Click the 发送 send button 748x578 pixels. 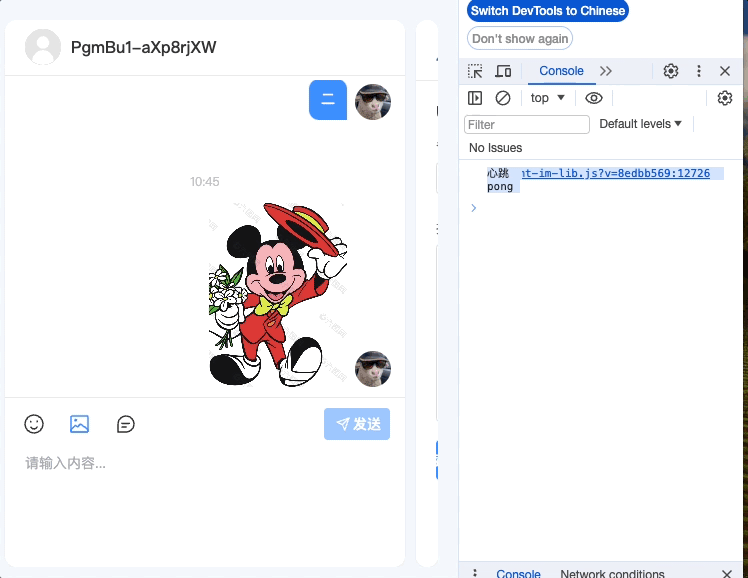pyautogui.click(x=357, y=424)
